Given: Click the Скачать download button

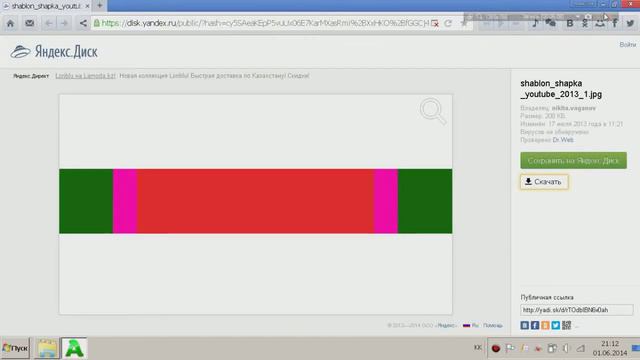Looking at the screenshot, I should (x=544, y=182).
